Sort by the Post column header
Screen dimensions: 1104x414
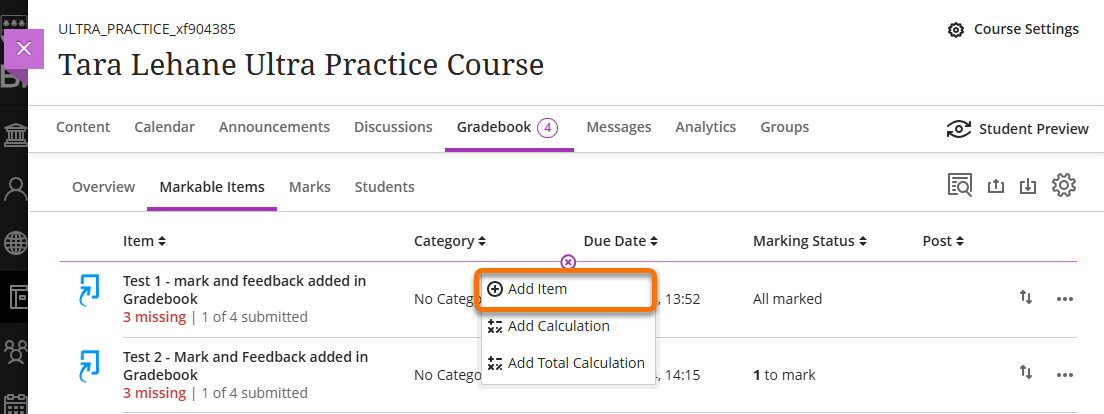944,241
